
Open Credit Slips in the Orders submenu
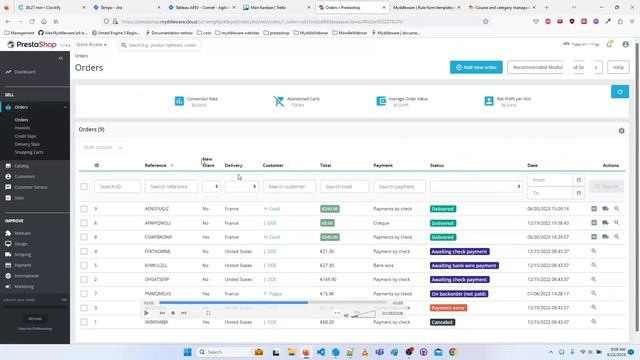click(x=25, y=136)
